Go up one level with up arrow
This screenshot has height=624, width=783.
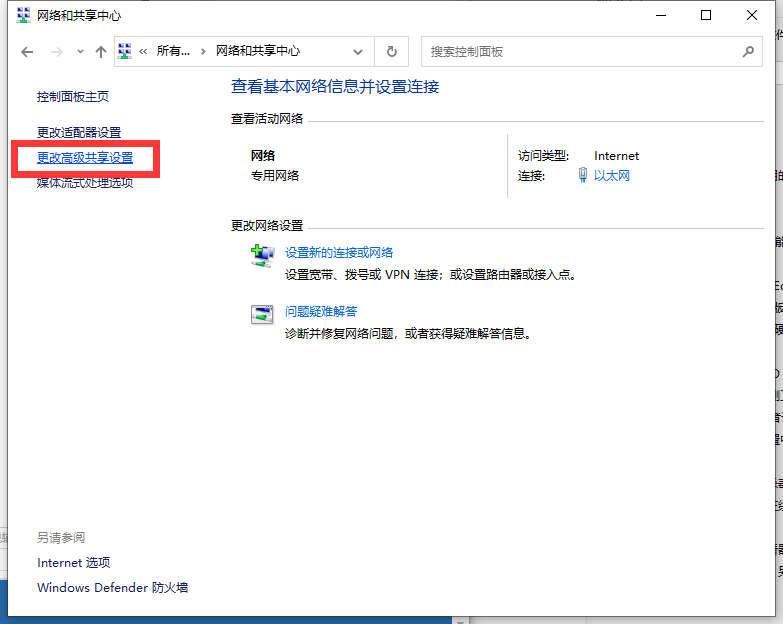[100, 51]
